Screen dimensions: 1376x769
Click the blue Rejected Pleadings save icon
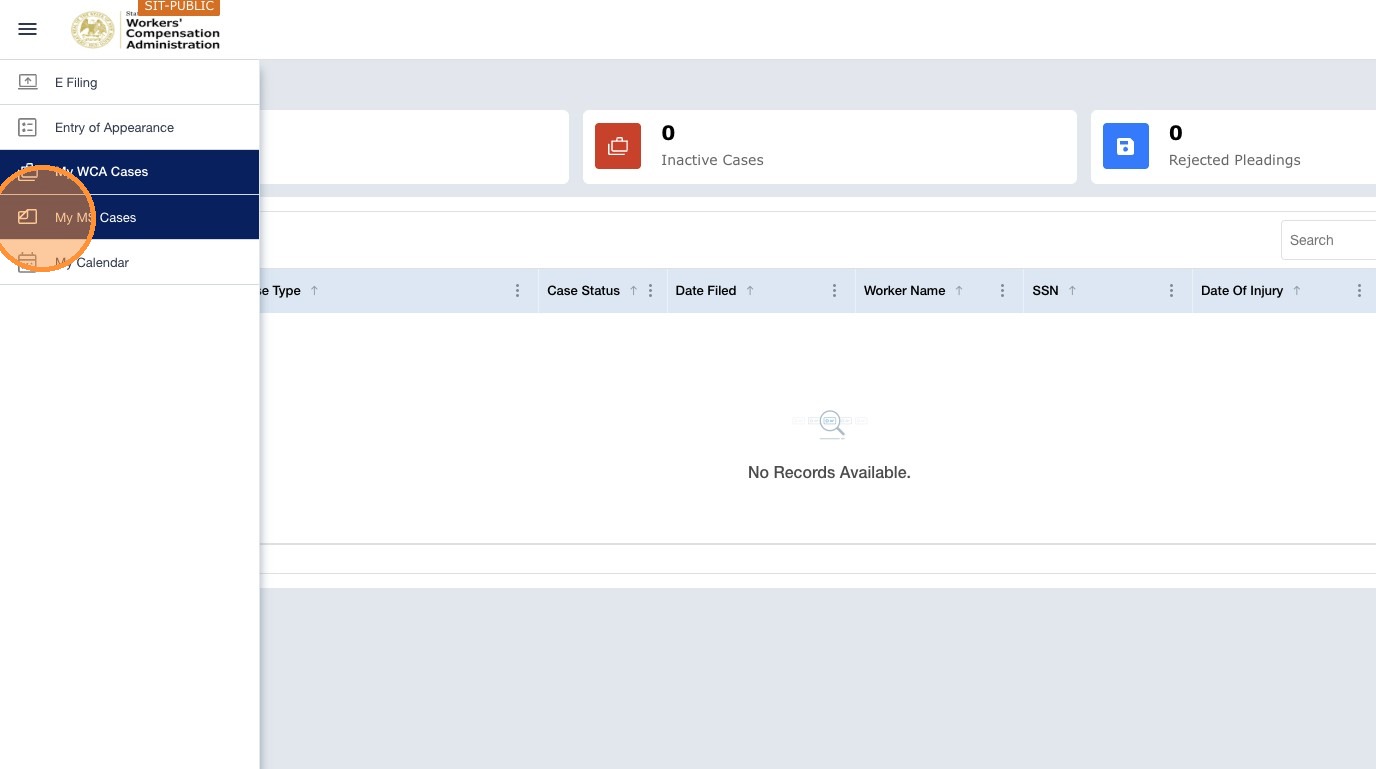[x=1126, y=146]
